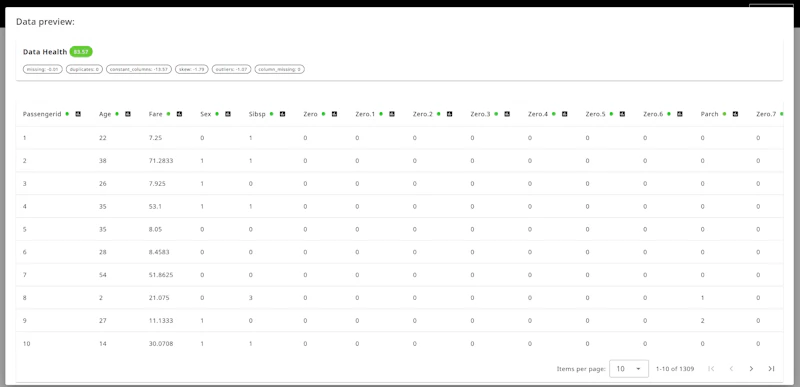Click the green status dot next to Parch
This screenshot has width=800, height=387.
724,114
